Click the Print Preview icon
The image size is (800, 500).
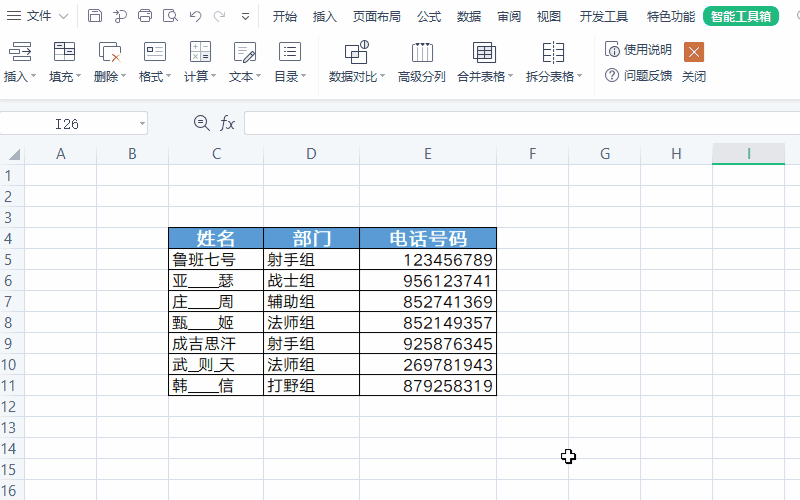point(170,16)
